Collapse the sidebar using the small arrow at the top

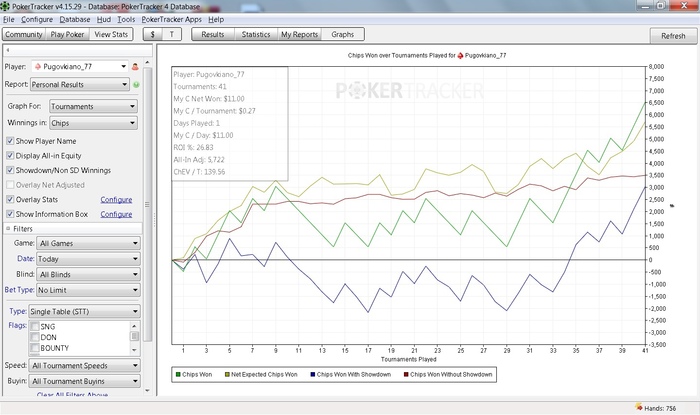8,50
